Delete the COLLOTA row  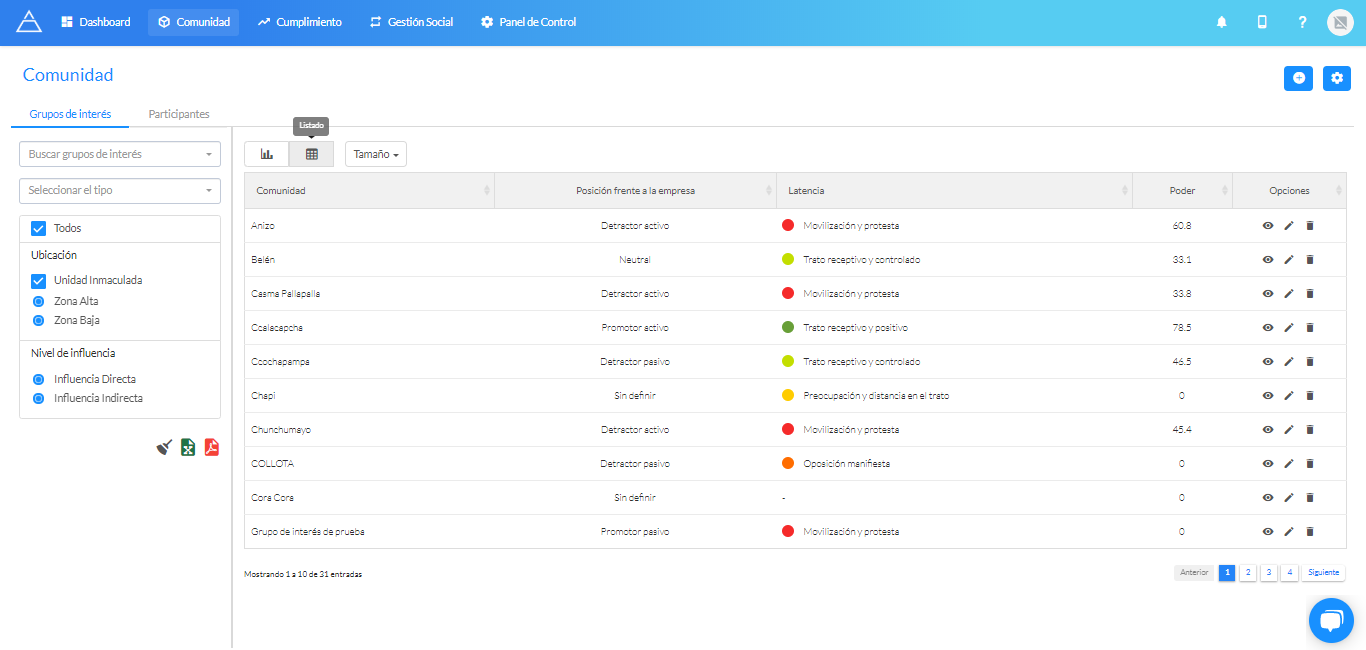[1310, 464]
